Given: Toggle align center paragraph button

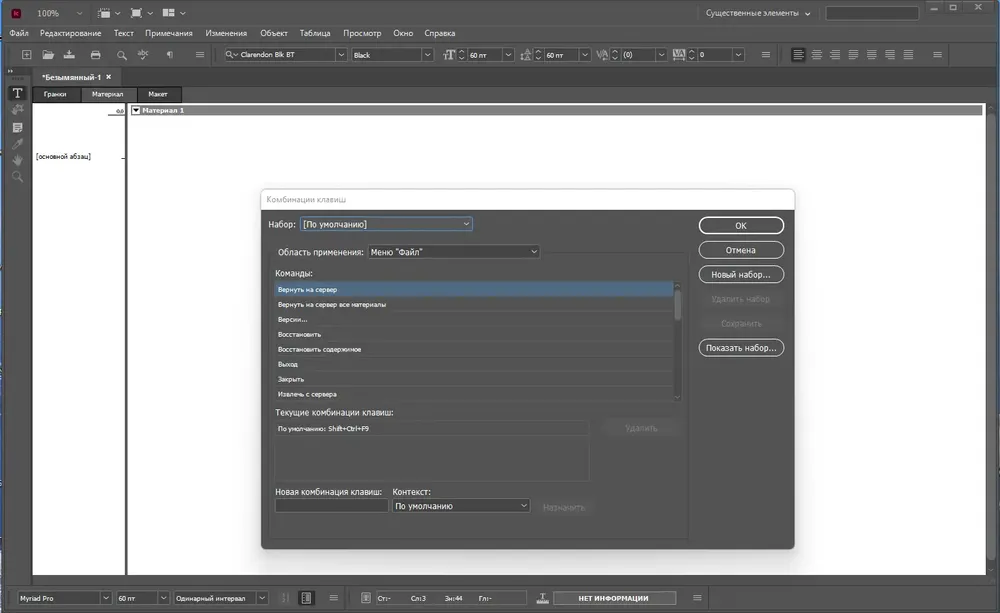Looking at the screenshot, I should pyautogui.click(x=816, y=55).
